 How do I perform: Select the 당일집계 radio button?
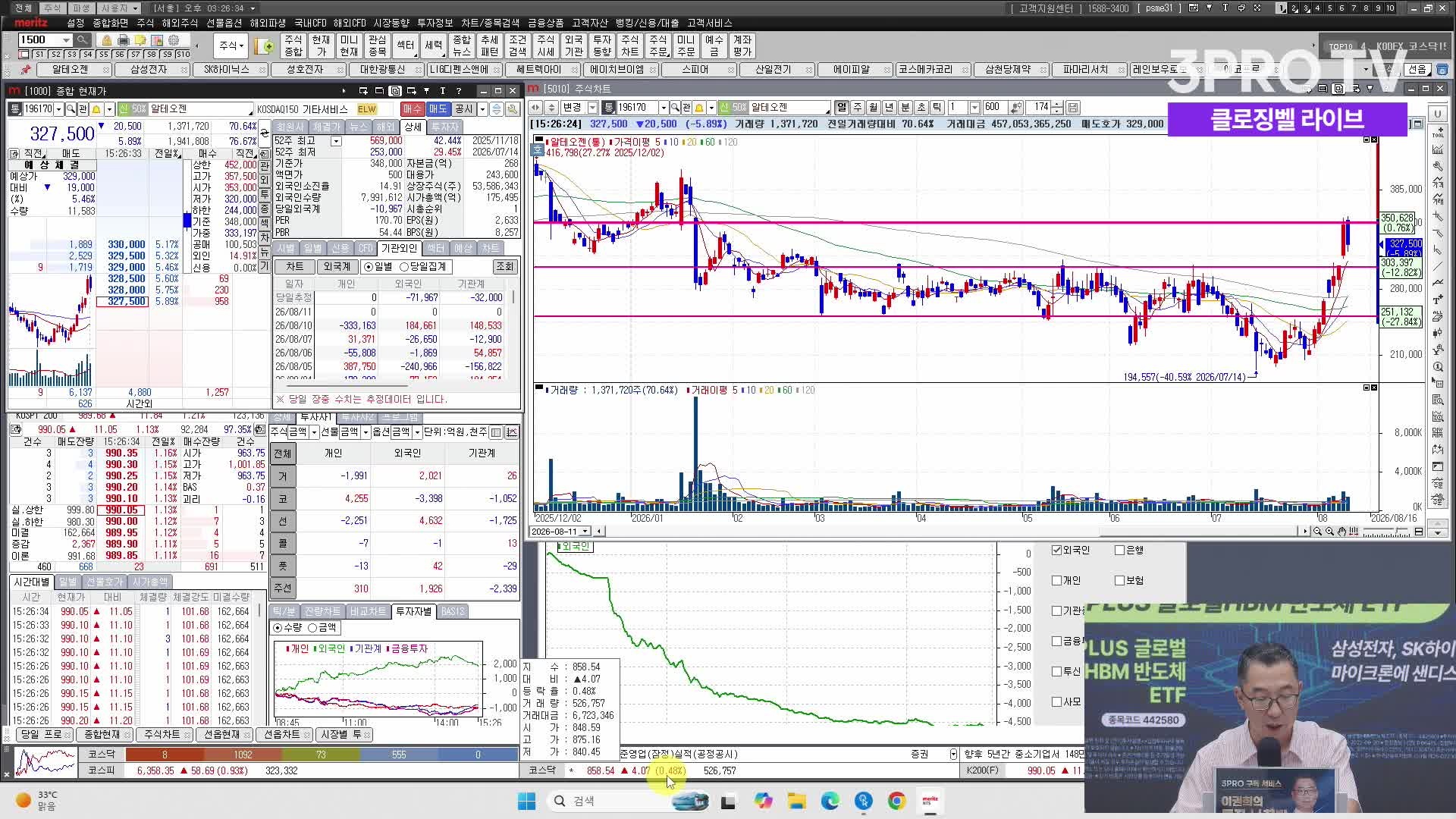click(x=404, y=267)
